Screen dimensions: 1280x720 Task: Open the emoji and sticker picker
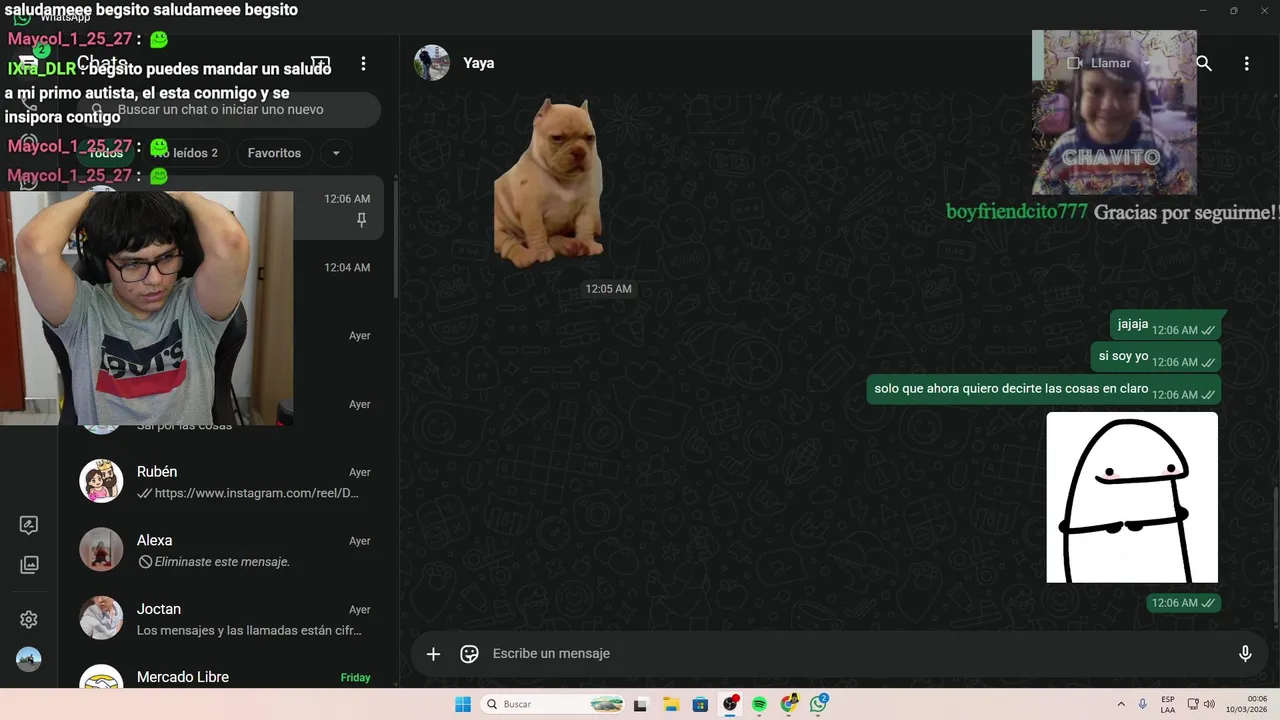coord(469,654)
